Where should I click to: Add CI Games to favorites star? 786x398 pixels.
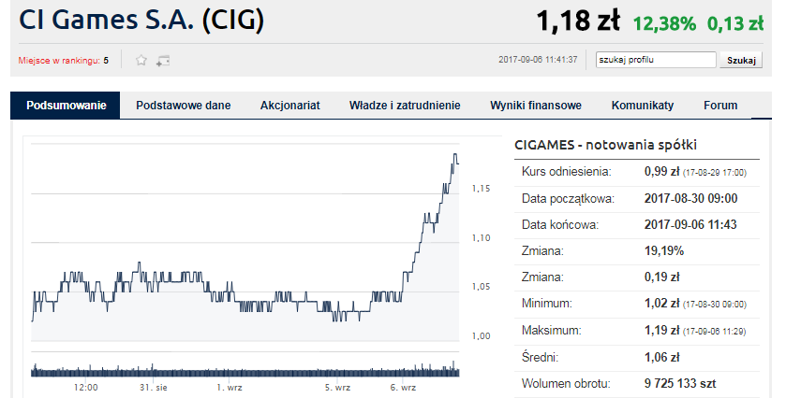click(x=141, y=61)
